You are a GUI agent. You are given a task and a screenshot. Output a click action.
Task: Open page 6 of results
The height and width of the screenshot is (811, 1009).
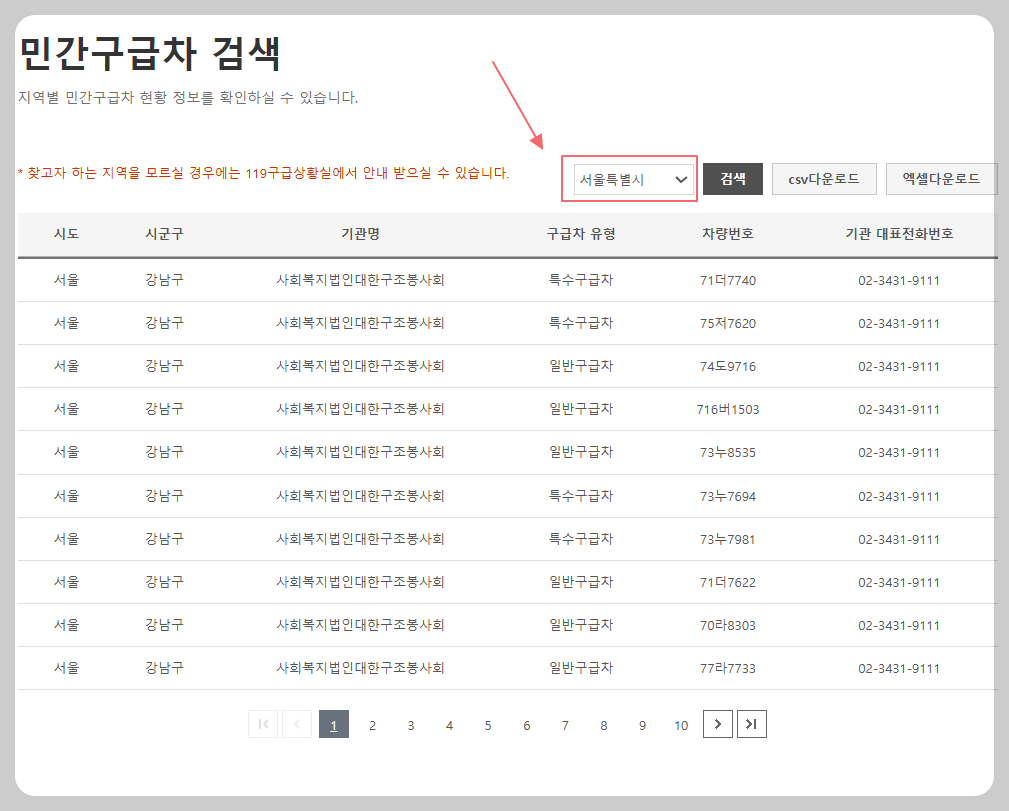pos(526,725)
